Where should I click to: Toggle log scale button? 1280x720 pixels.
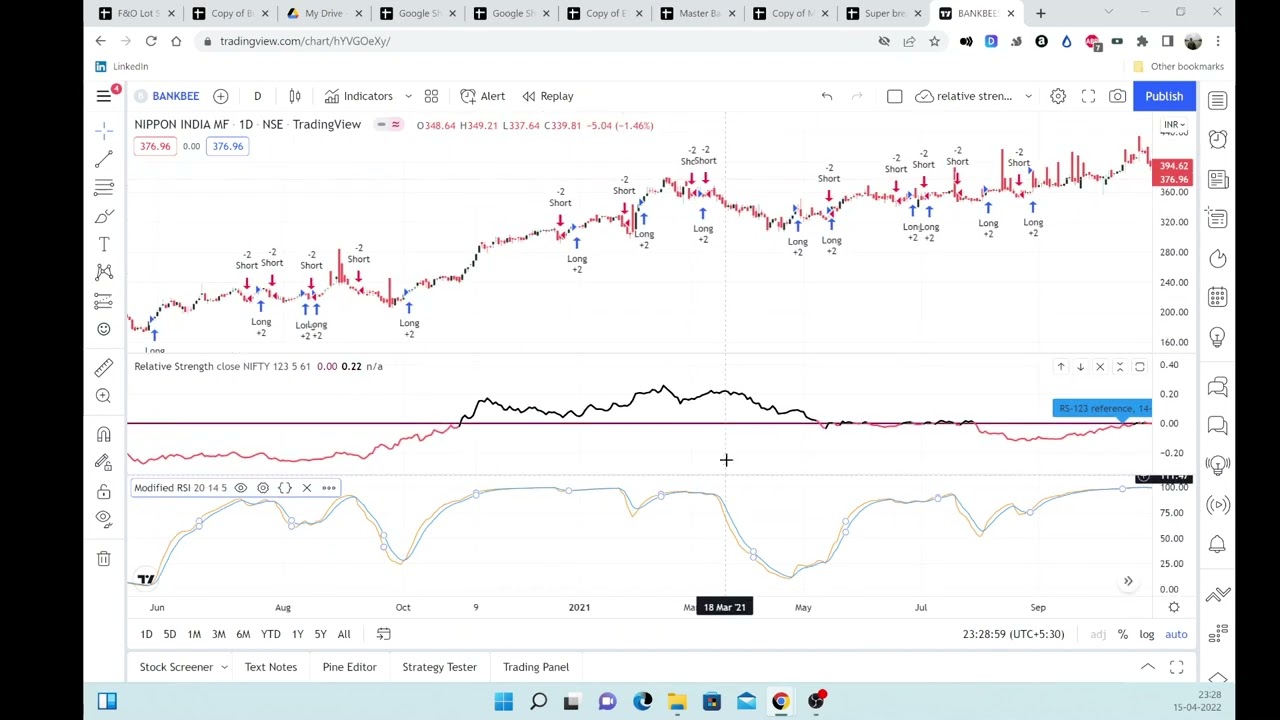(1147, 634)
